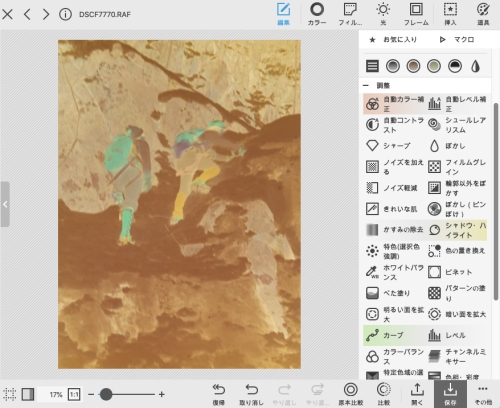This screenshot has height=408, width=500.
Task: Open 輪郭以外をぼかす tool
Action: (457, 188)
